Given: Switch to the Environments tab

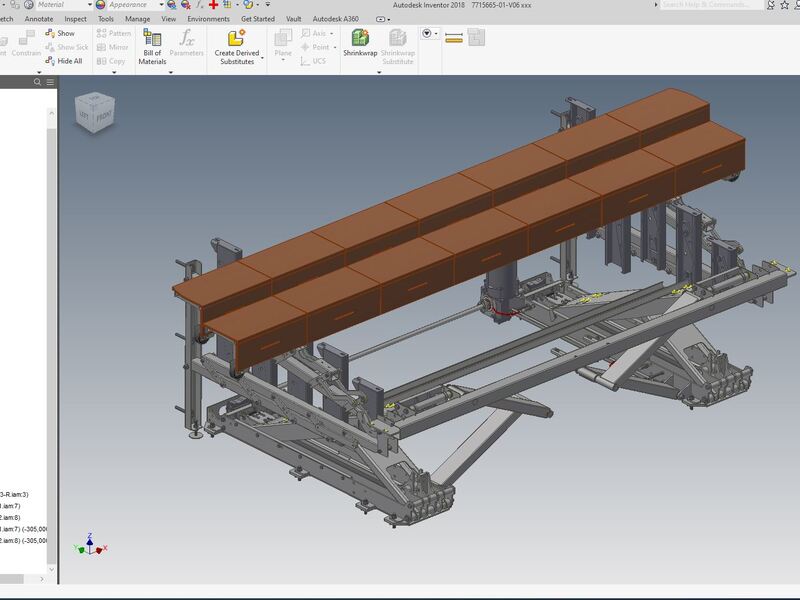Looking at the screenshot, I should [x=209, y=19].
